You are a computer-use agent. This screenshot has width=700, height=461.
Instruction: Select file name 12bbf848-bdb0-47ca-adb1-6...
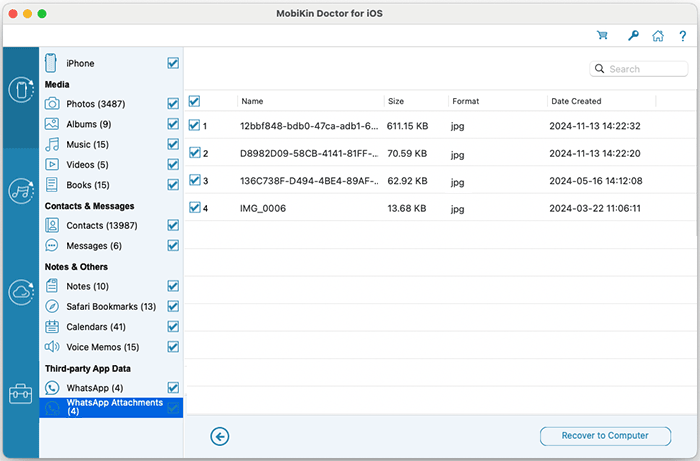click(x=309, y=126)
